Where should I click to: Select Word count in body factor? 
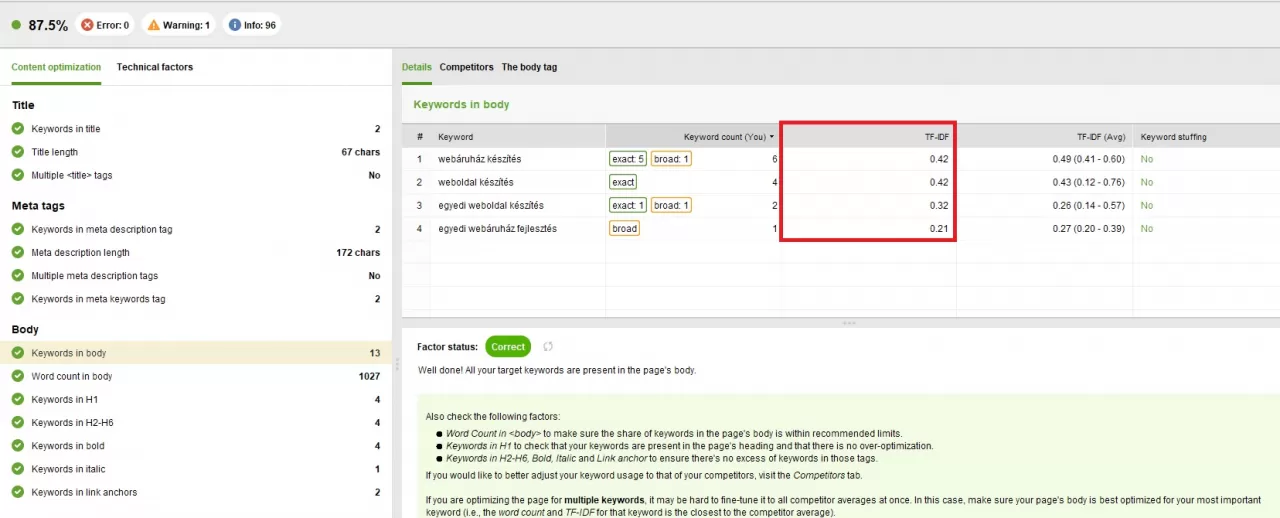(x=196, y=376)
